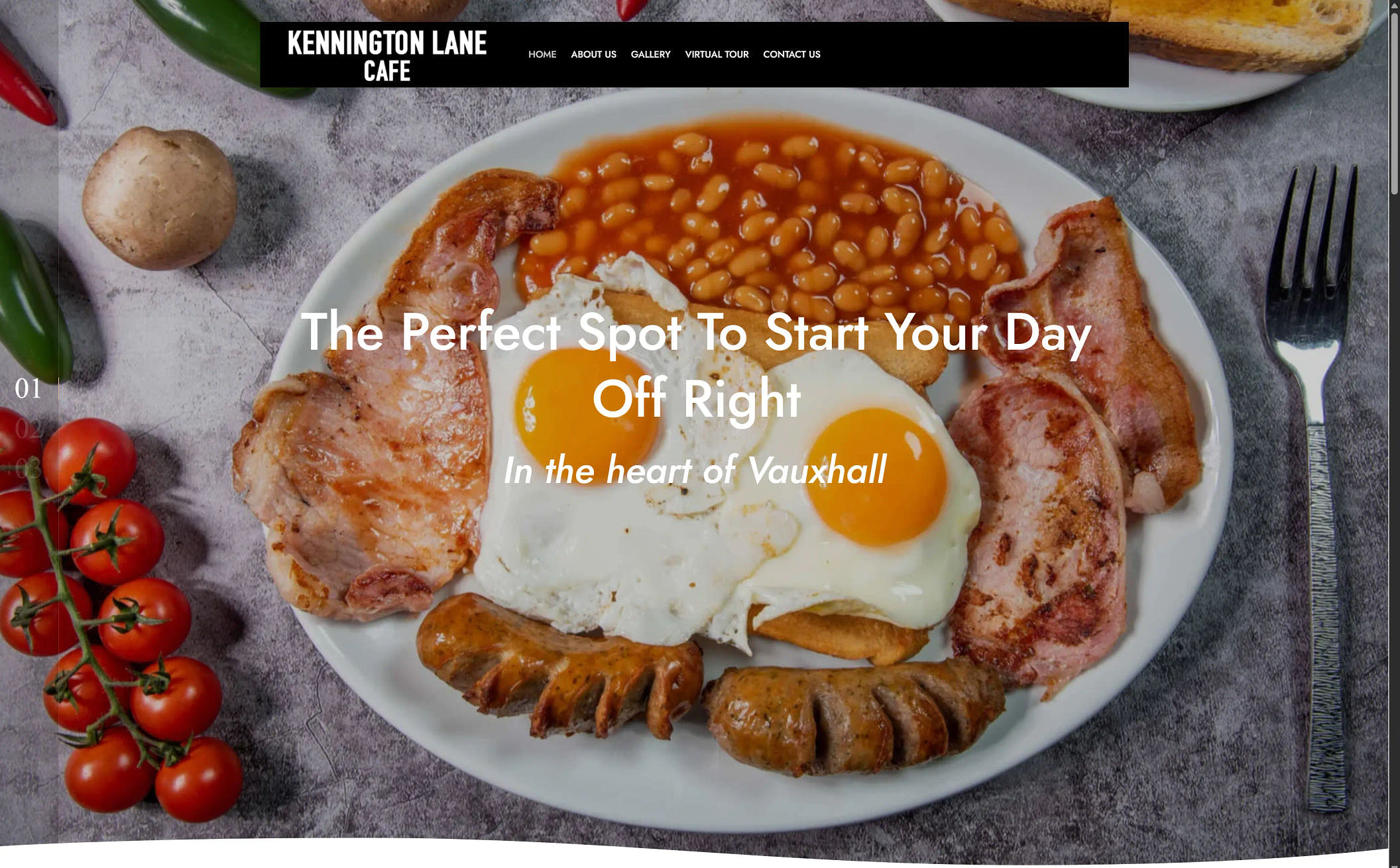Open the Contact Us page

[x=791, y=54]
